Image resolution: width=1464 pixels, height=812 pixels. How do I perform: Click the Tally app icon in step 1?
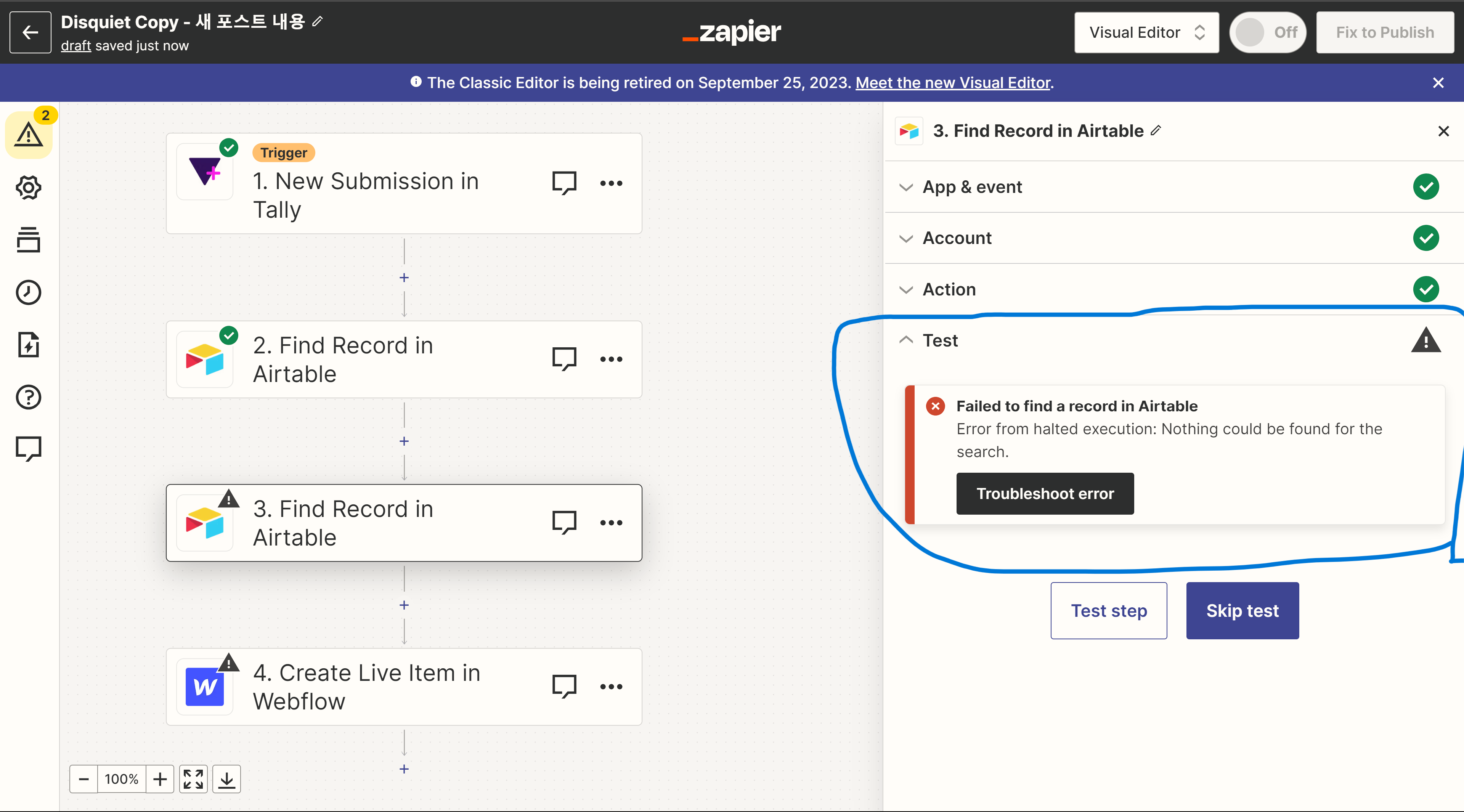coord(205,171)
